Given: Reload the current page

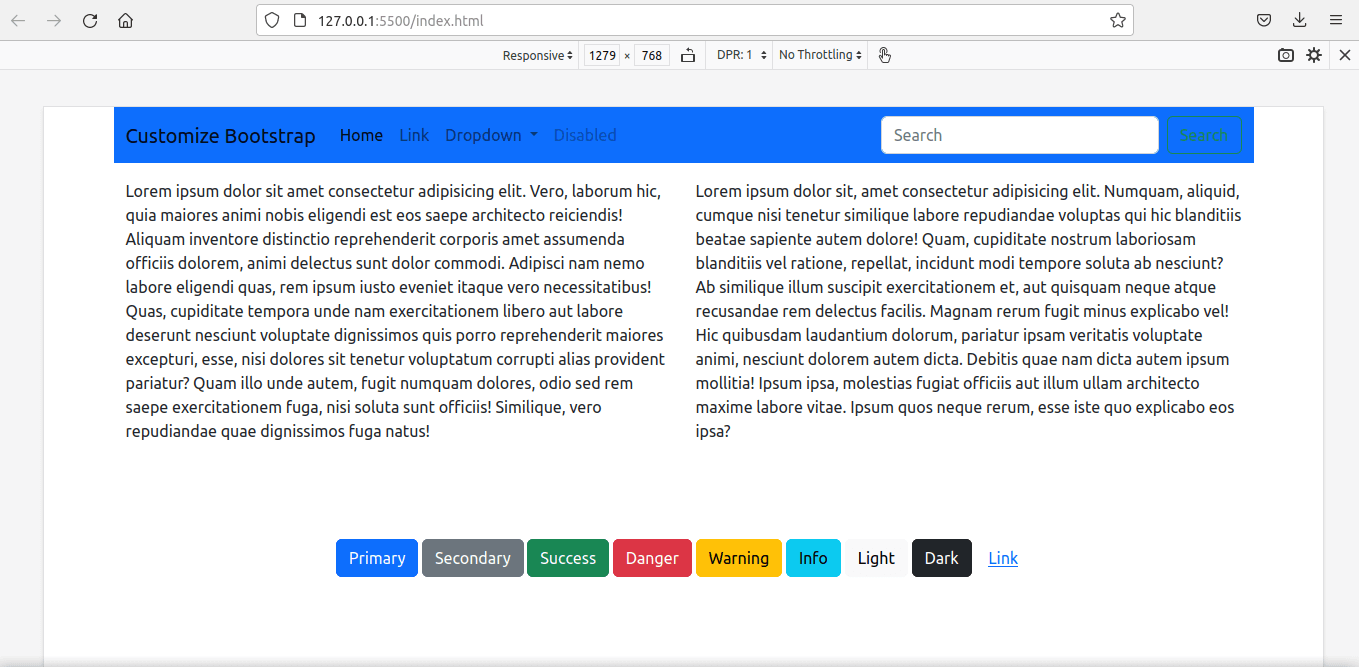Looking at the screenshot, I should pos(89,20).
